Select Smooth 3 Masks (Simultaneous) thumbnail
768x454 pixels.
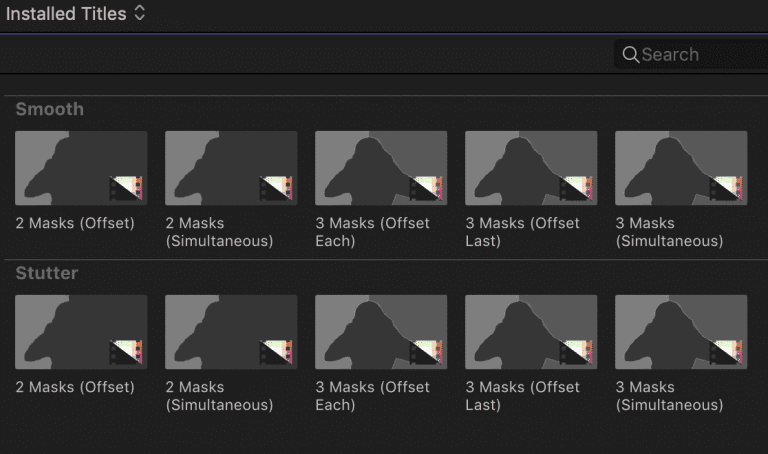681,168
